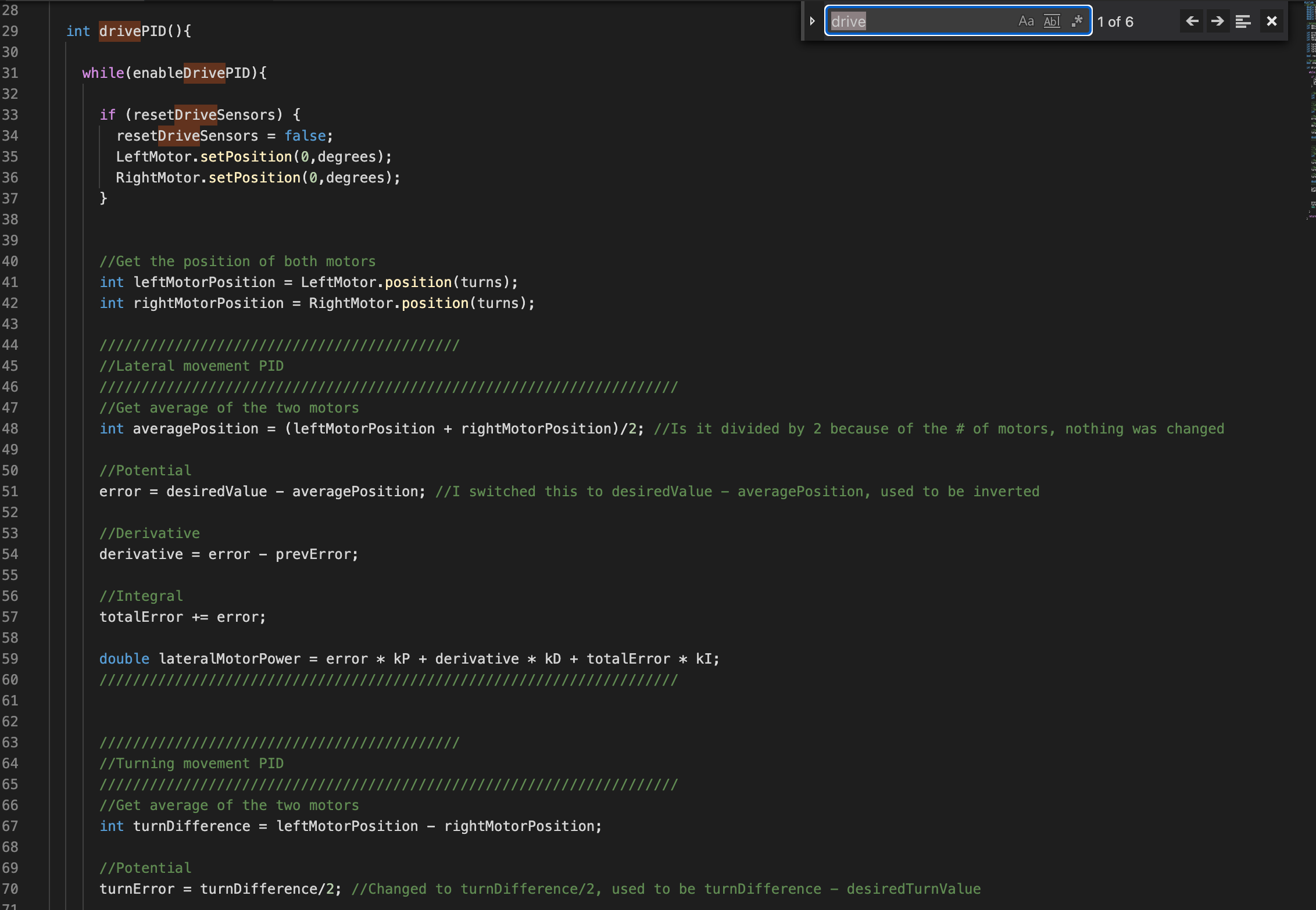Click closing brace on line 37

(x=103, y=198)
